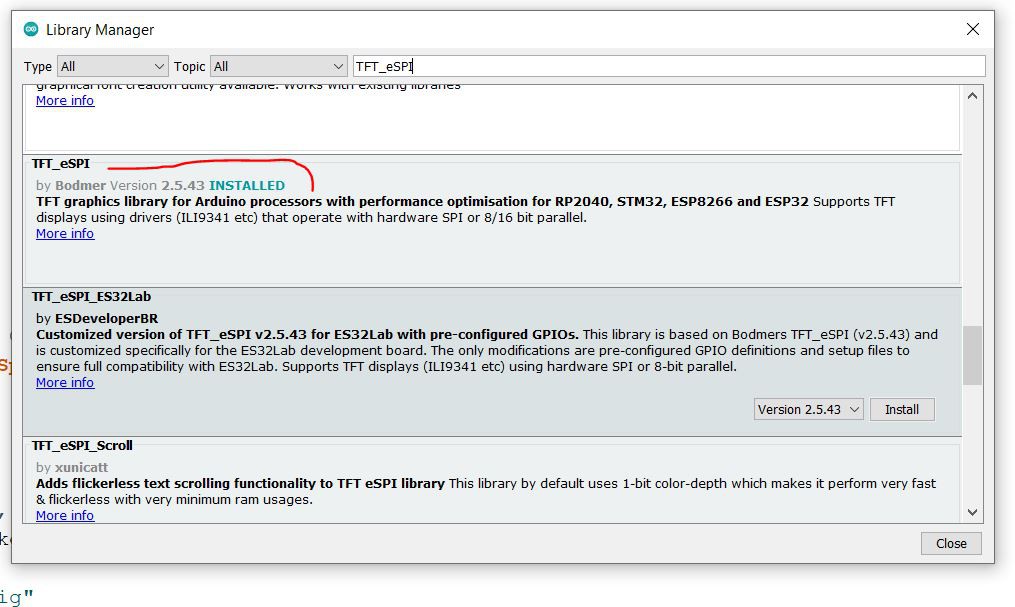Click the scrollbar track above the thumb

(x=972, y=215)
